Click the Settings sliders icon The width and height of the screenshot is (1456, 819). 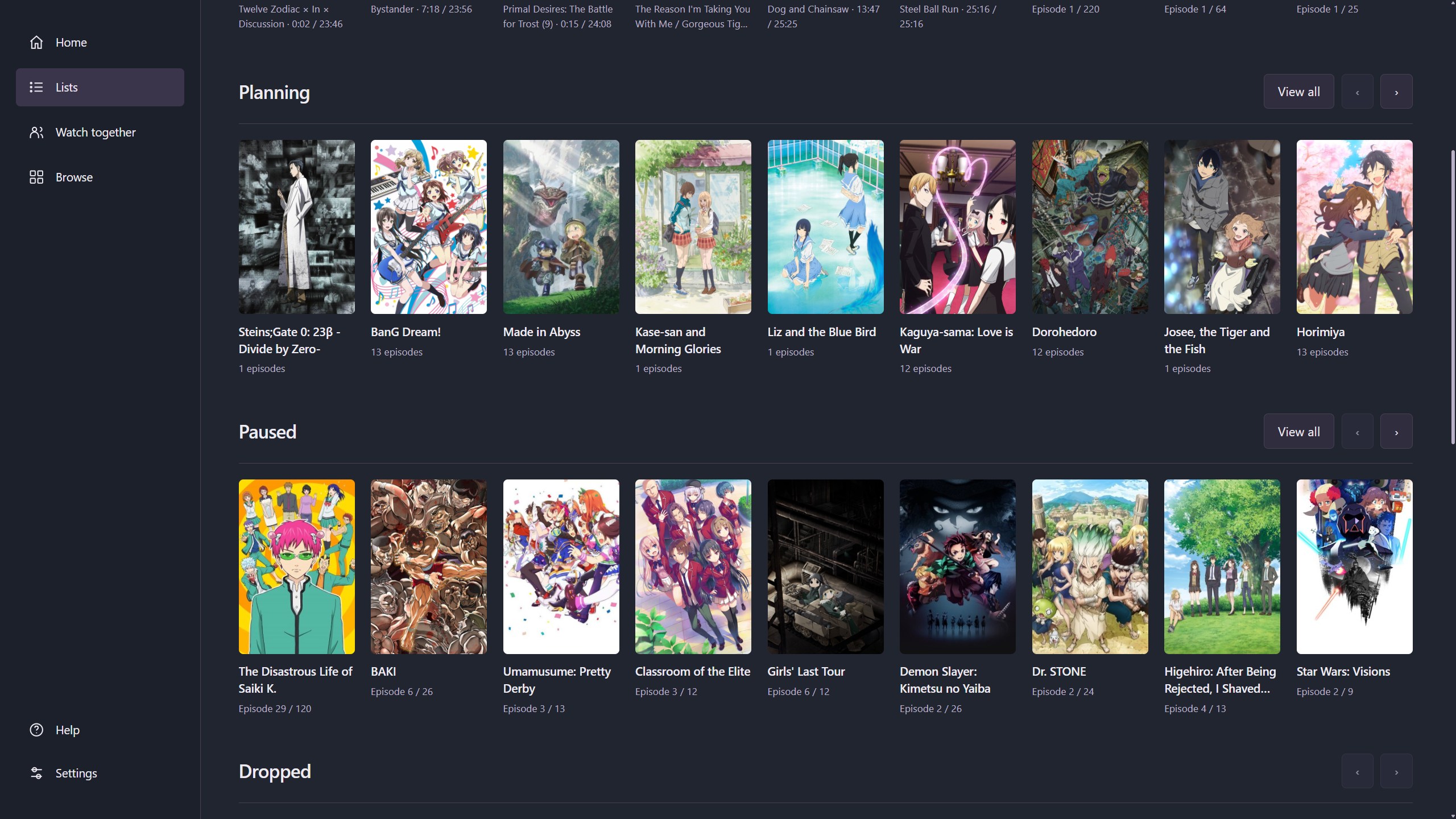[x=36, y=773]
